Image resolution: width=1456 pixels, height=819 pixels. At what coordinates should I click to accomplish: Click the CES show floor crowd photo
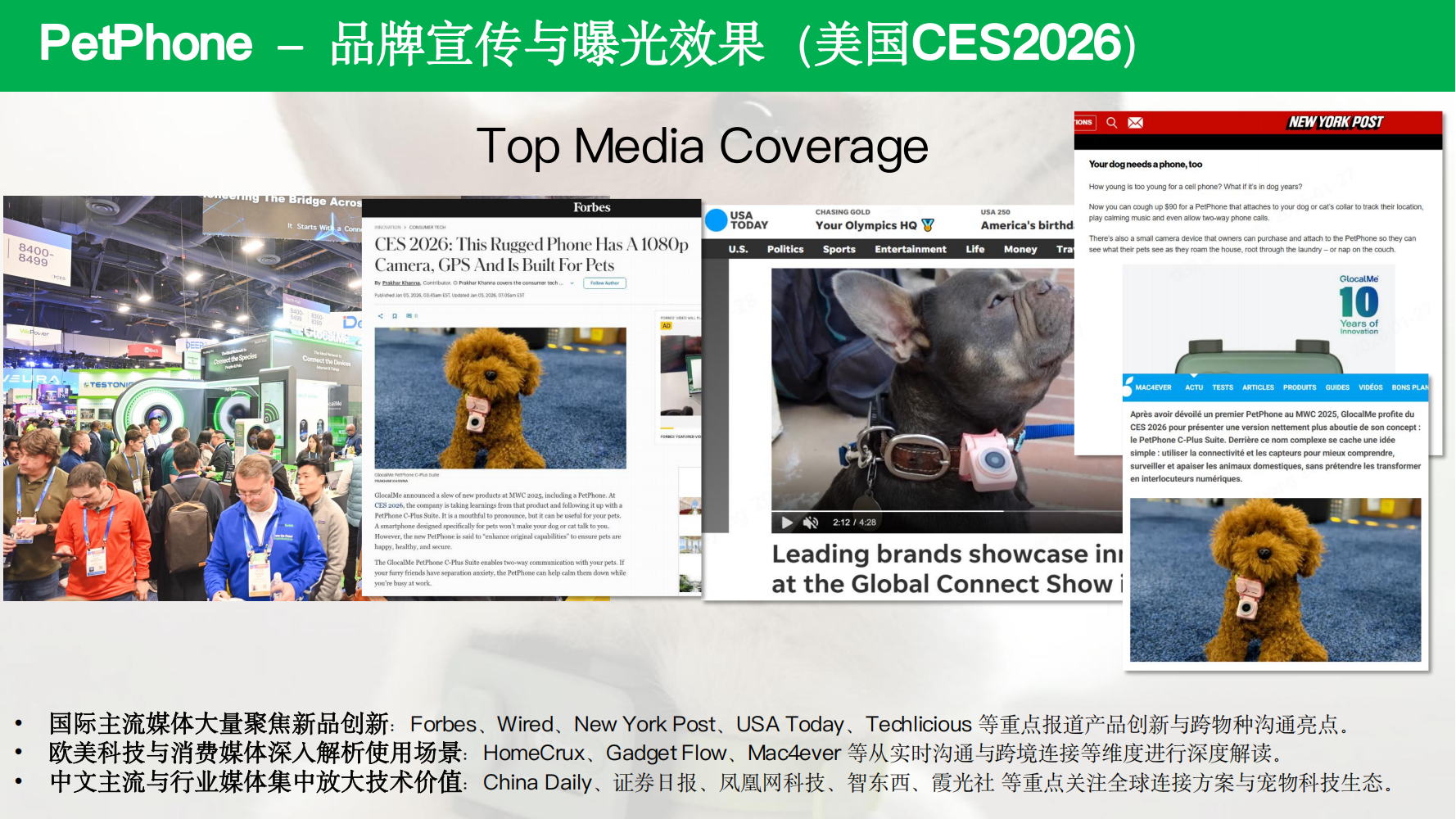(183, 398)
